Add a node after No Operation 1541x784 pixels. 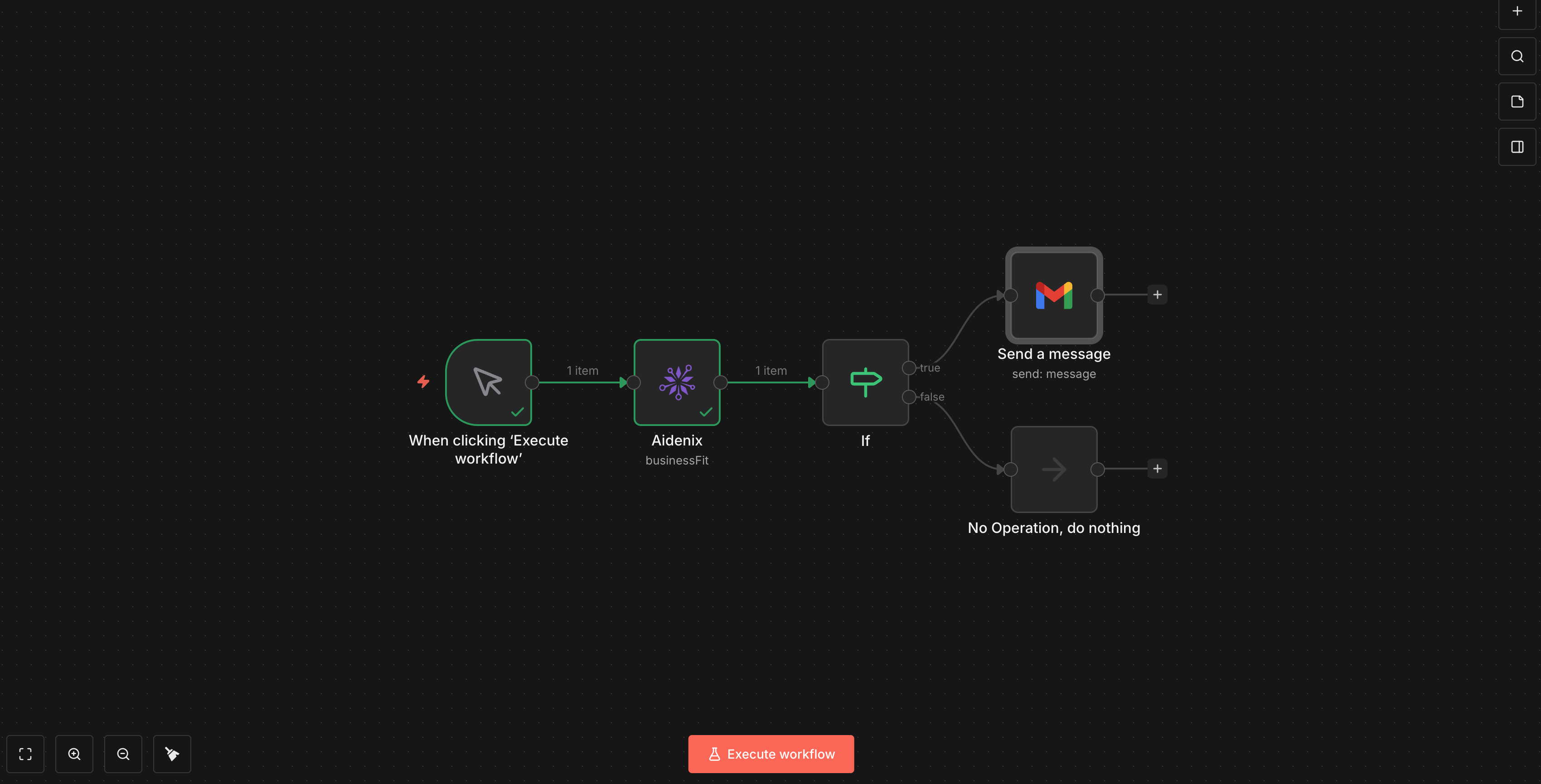pyautogui.click(x=1157, y=468)
